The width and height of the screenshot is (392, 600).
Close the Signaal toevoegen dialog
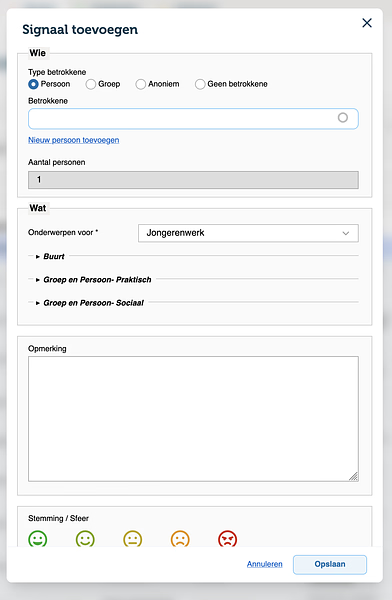pyautogui.click(x=367, y=23)
